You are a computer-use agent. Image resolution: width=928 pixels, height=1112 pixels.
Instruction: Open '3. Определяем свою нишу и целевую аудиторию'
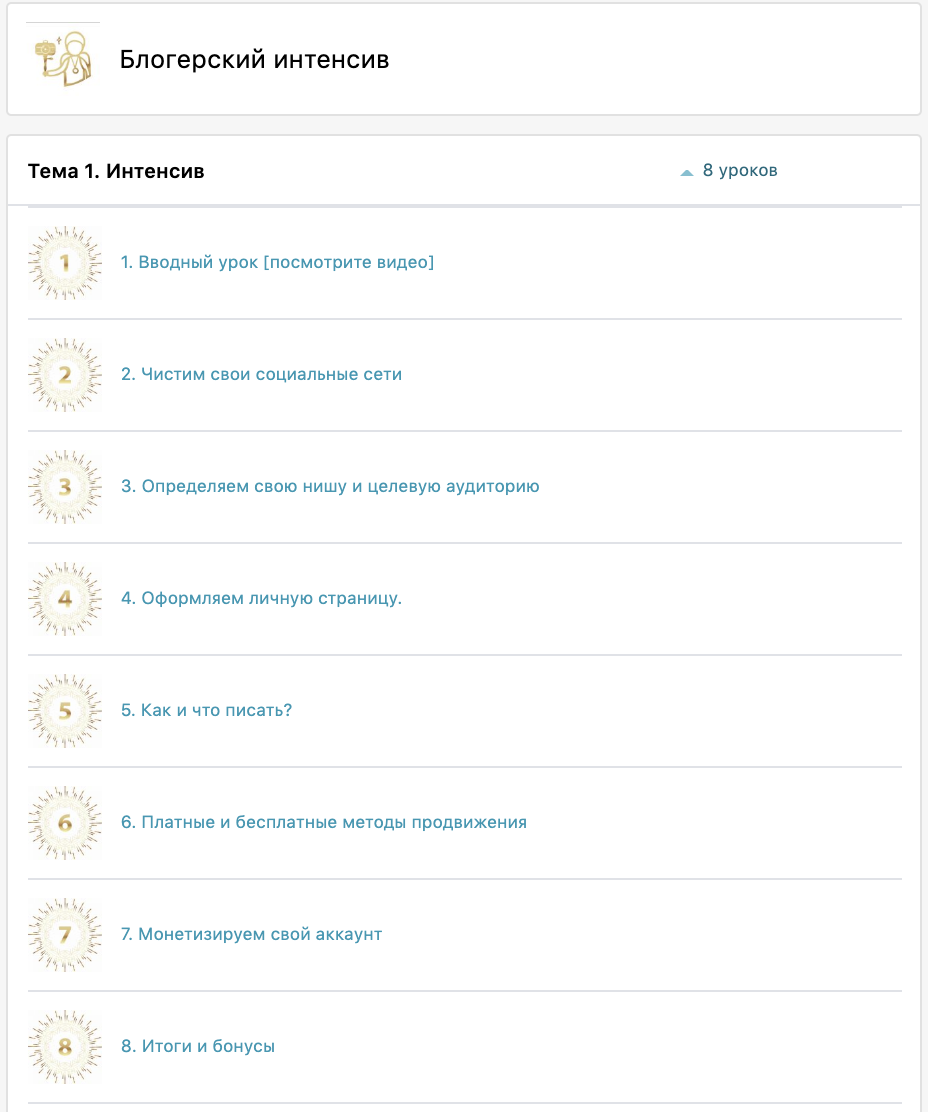point(330,487)
